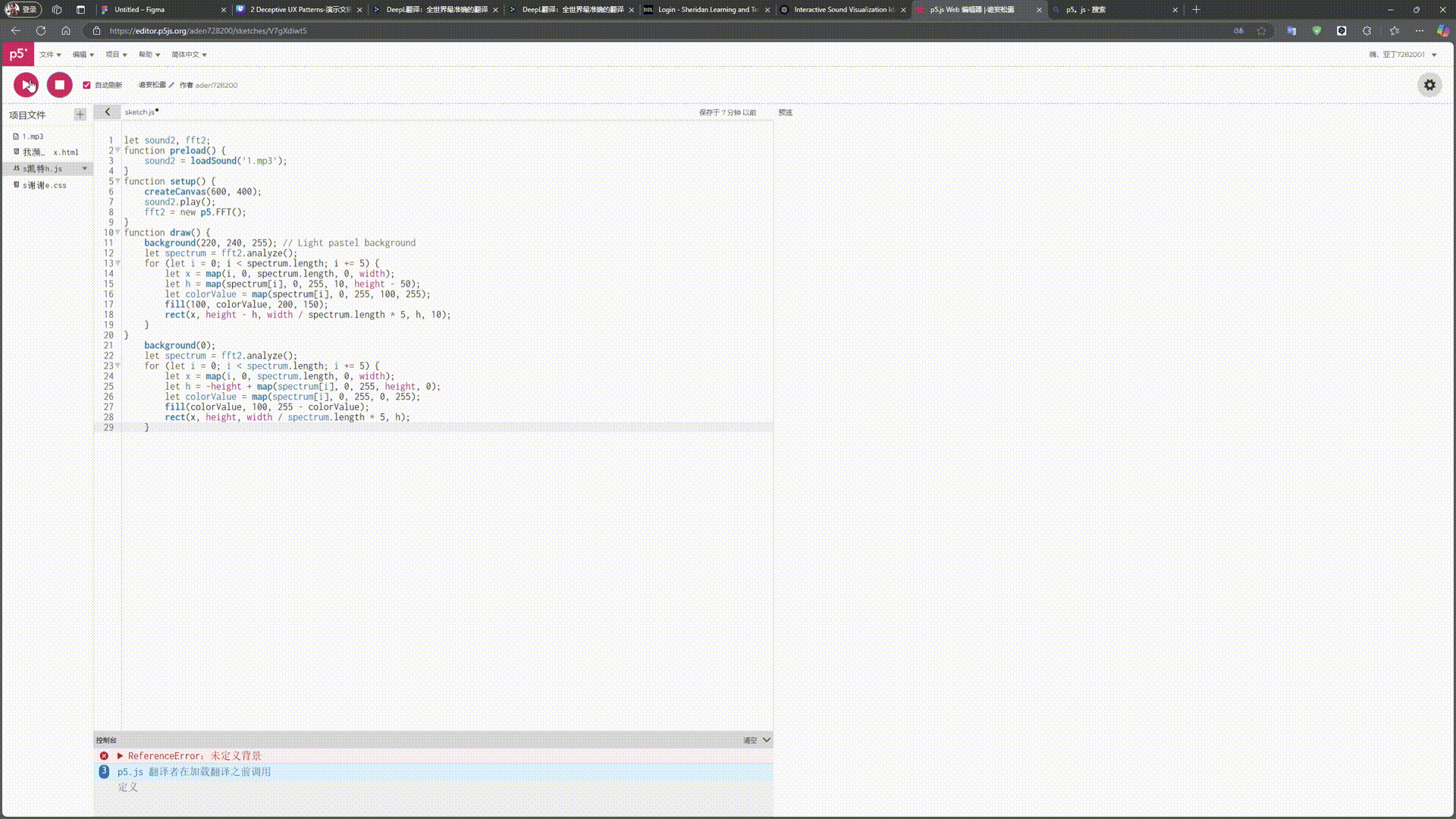Viewport: 1456px width, 819px height.
Task: Collapse the sidebar with the left chevron arrow
Action: [107, 112]
